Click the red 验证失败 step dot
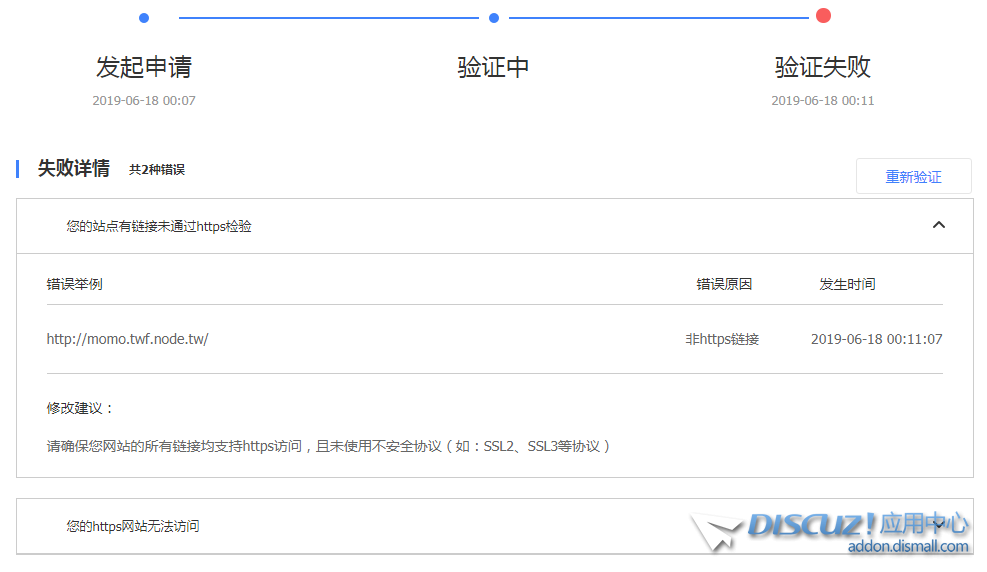Image resolution: width=987 pixels, height=572 pixels. click(x=823, y=15)
